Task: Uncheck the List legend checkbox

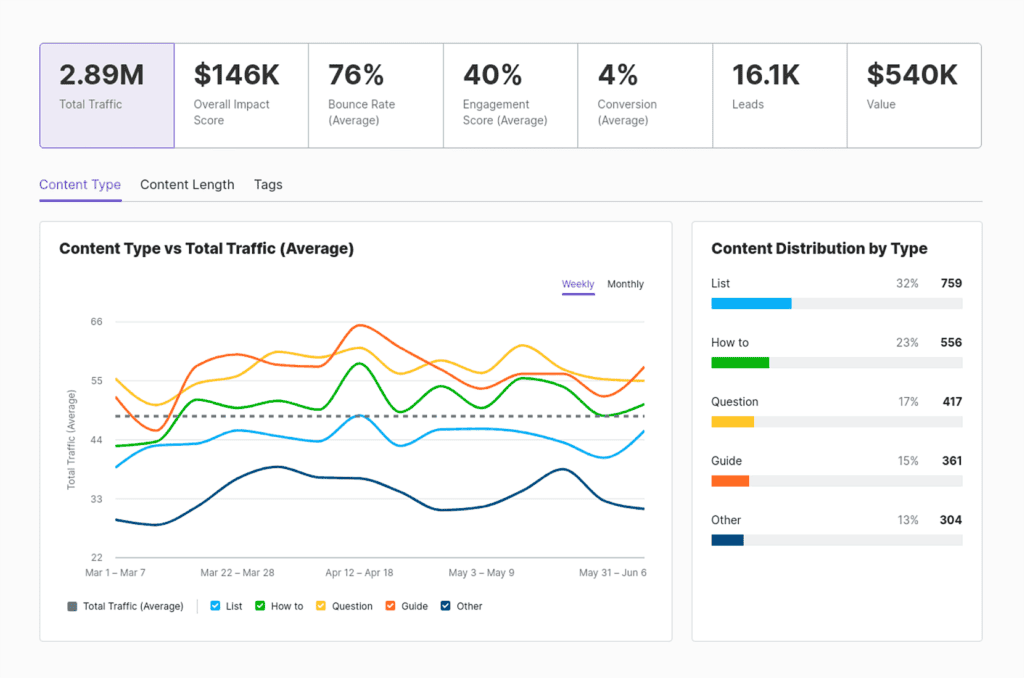Action: (x=214, y=606)
